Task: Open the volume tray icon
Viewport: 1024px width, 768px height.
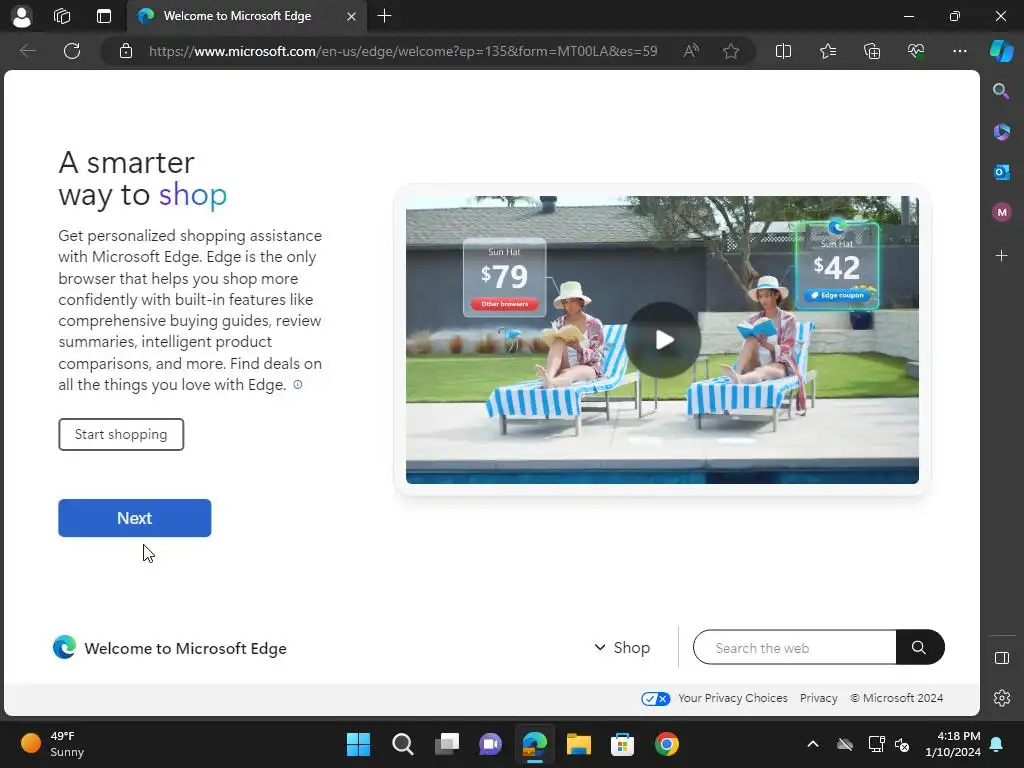Action: click(903, 744)
